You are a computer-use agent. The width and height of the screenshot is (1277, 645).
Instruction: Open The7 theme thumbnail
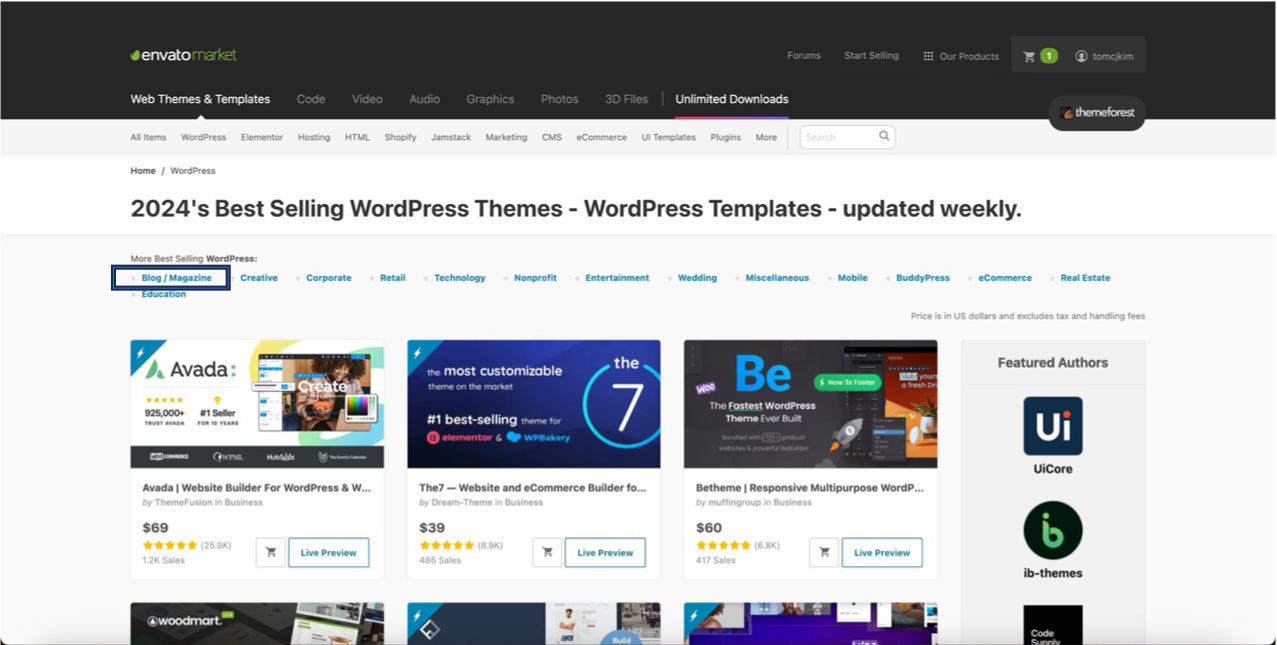(x=534, y=404)
